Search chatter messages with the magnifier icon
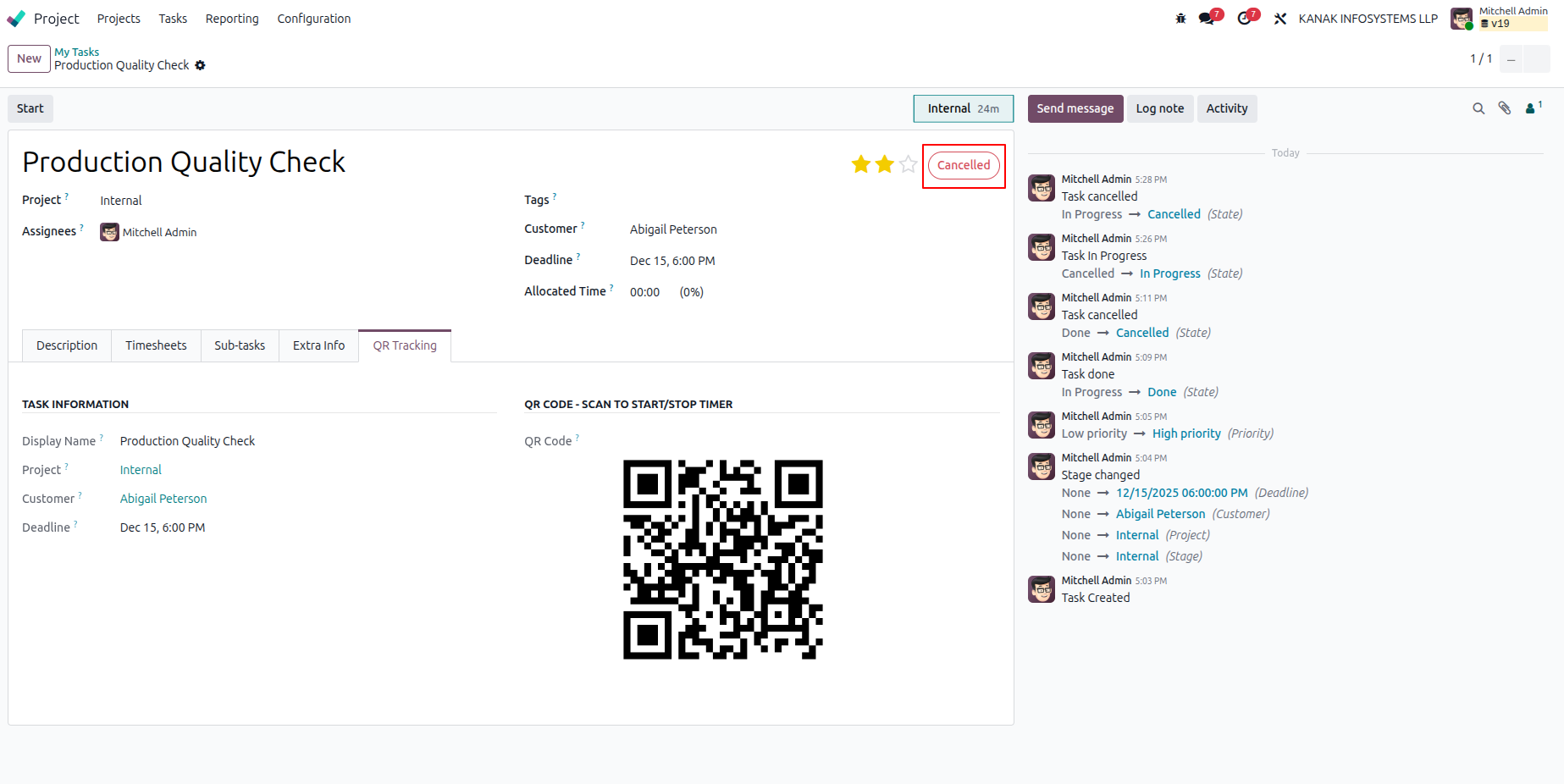The image size is (1564, 784). point(1478,108)
